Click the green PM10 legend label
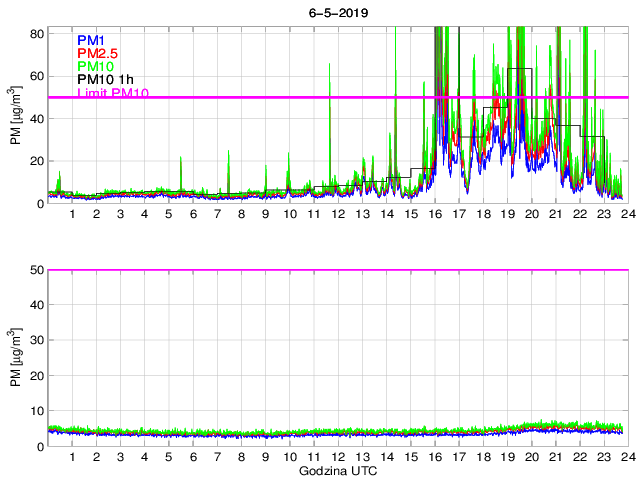640x480 pixels. [95, 67]
